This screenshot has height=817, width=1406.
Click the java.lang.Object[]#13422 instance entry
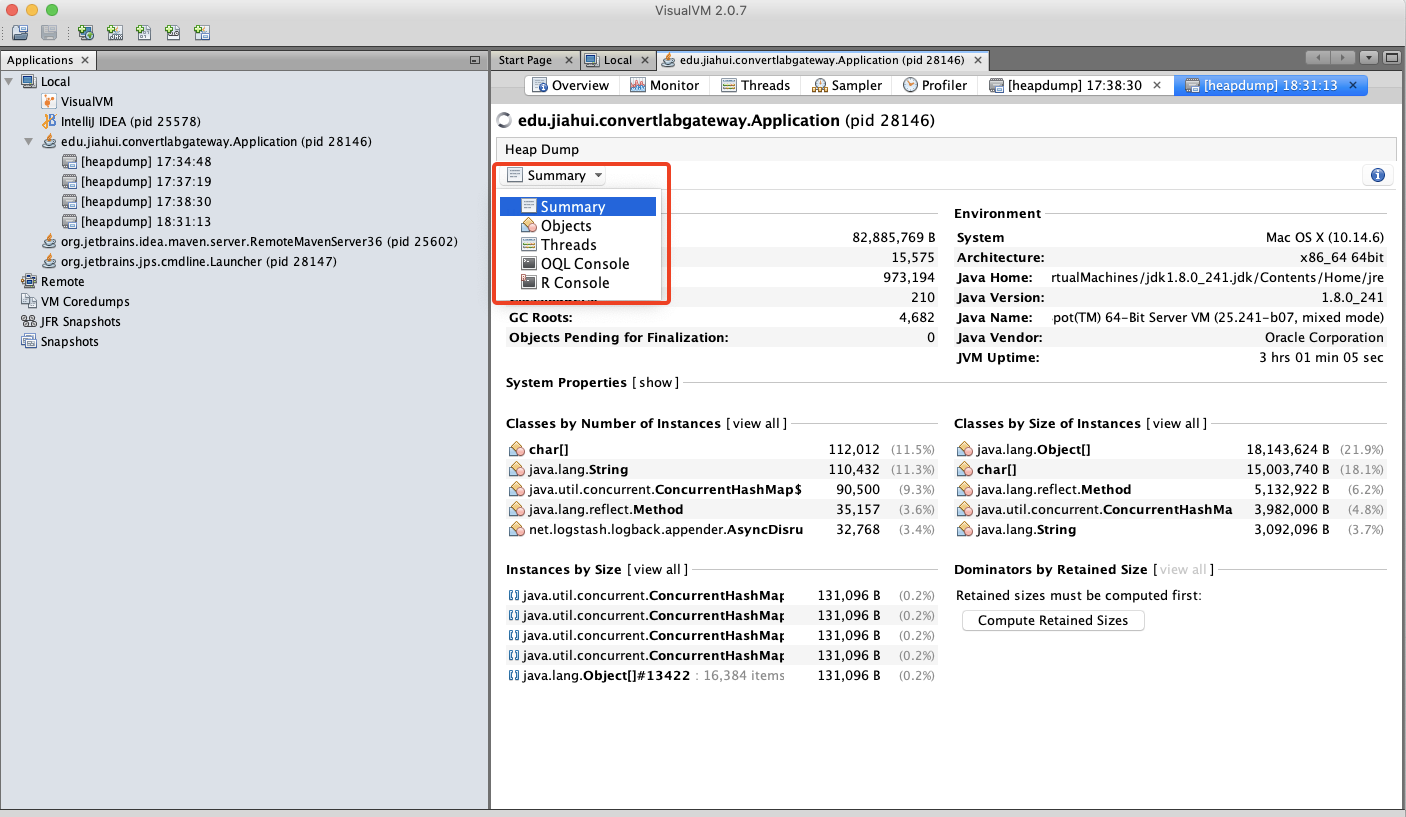pyautogui.click(x=606, y=676)
